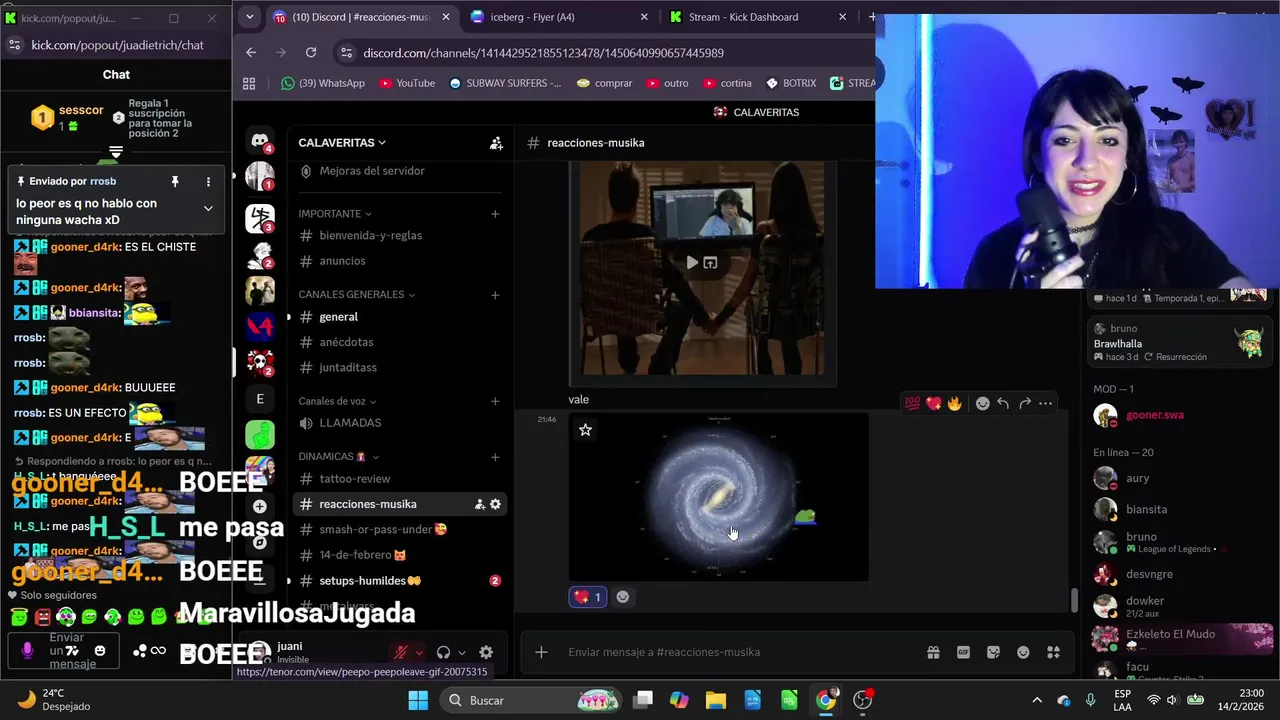Click Discord chat scrollbar thumb
This screenshot has height=720, width=1280.
coord(1074,600)
